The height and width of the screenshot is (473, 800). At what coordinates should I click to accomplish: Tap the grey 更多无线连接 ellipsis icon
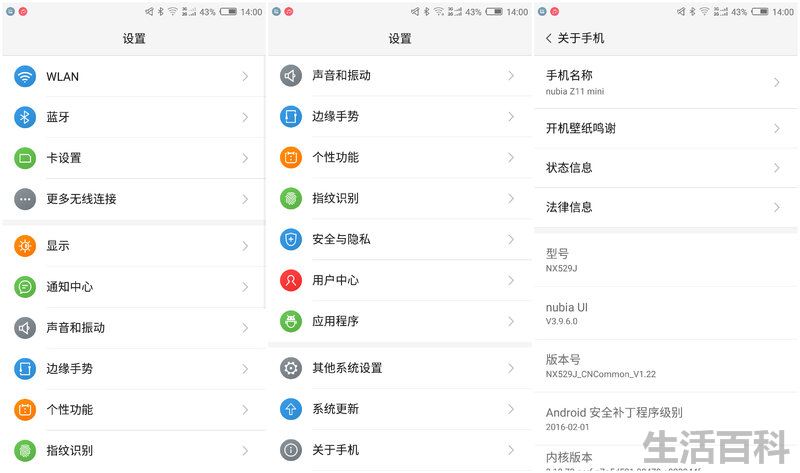pyautogui.click(x=24, y=199)
